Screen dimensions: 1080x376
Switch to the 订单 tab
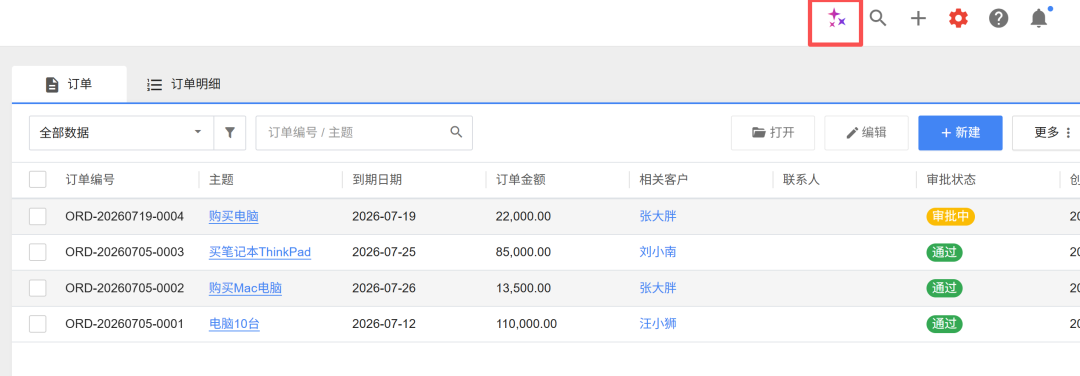tap(69, 85)
